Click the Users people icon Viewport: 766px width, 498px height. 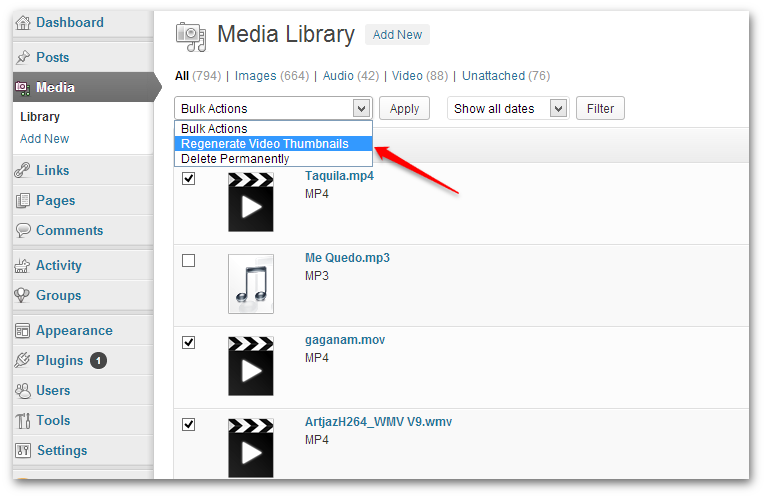[x=23, y=390]
